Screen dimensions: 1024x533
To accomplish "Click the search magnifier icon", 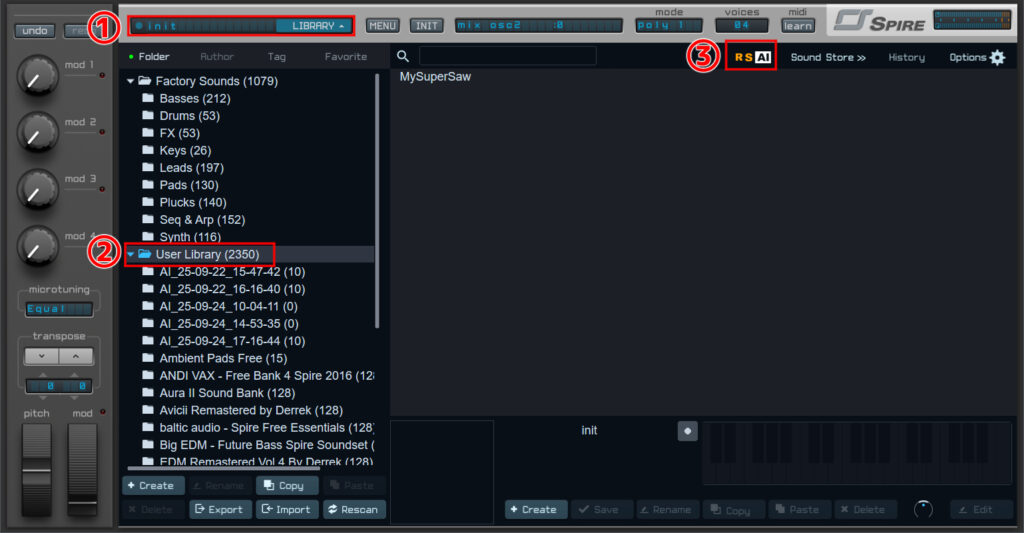I will point(403,57).
